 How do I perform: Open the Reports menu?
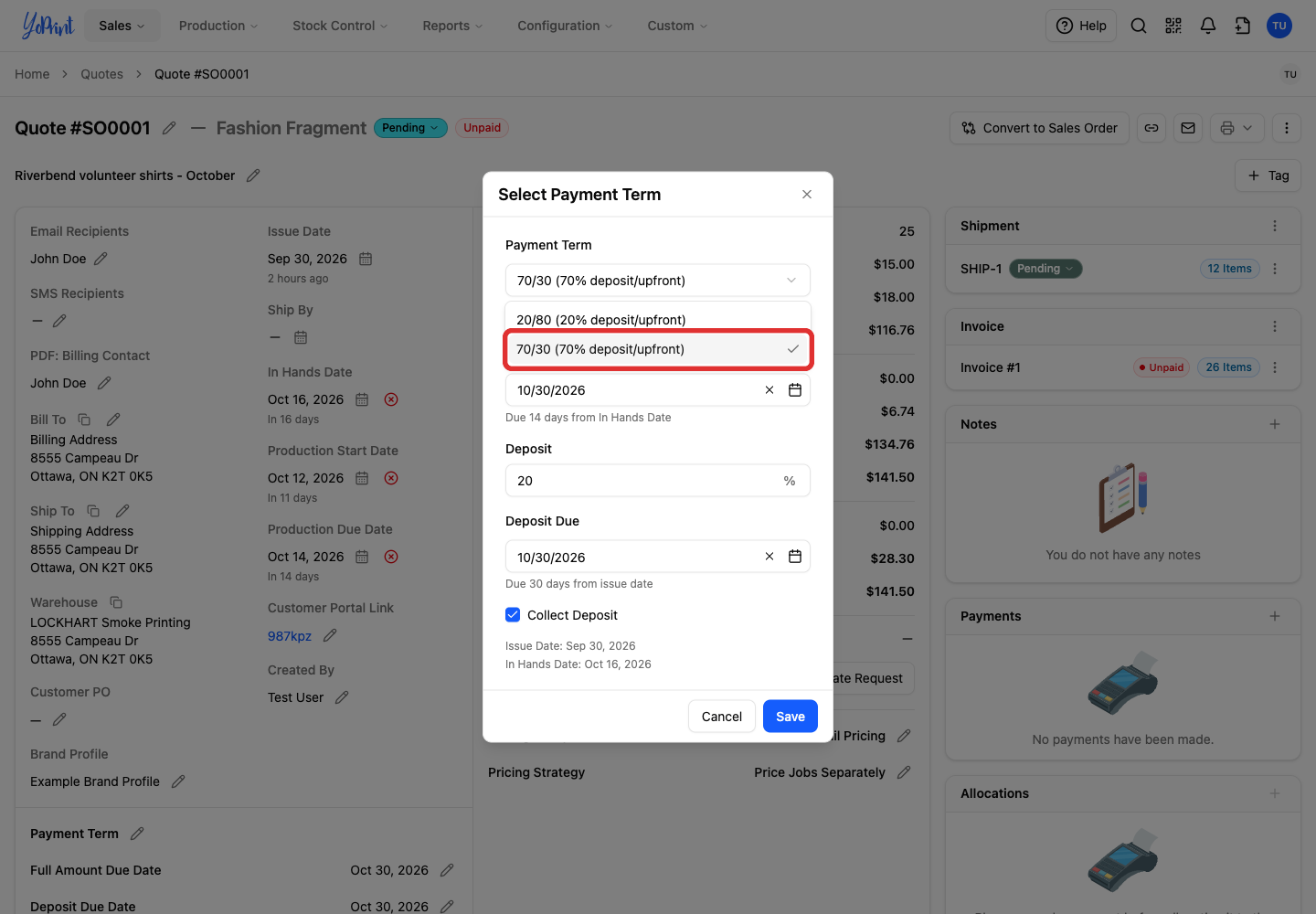click(x=452, y=26)
